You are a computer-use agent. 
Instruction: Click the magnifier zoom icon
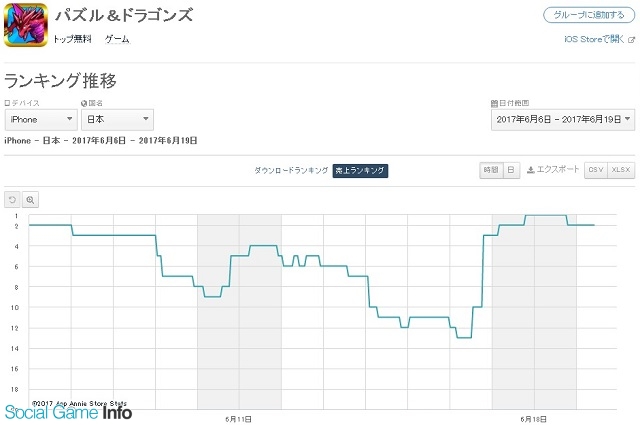pos(30,199)
